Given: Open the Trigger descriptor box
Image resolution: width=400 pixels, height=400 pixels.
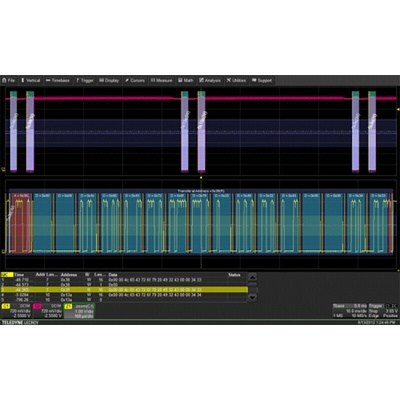Looking at the screenshot, I should 383,311.
